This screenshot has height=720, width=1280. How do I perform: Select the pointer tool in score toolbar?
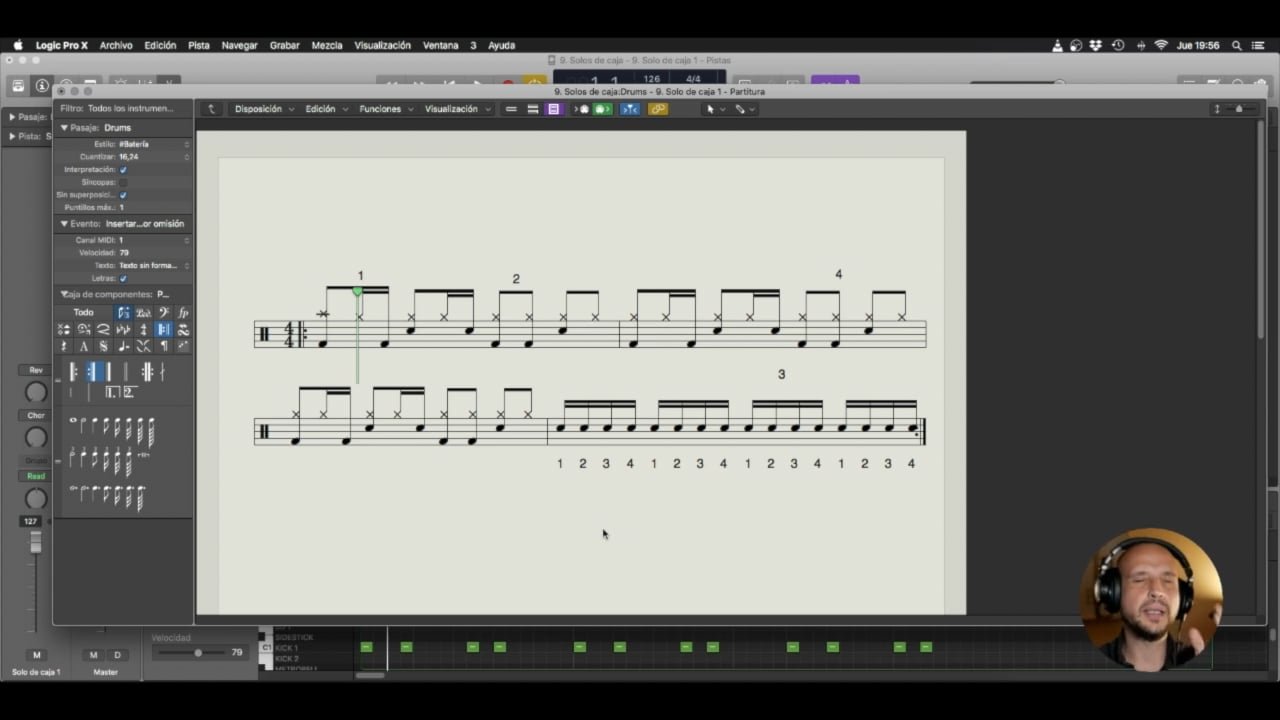(x=710, y=109)
